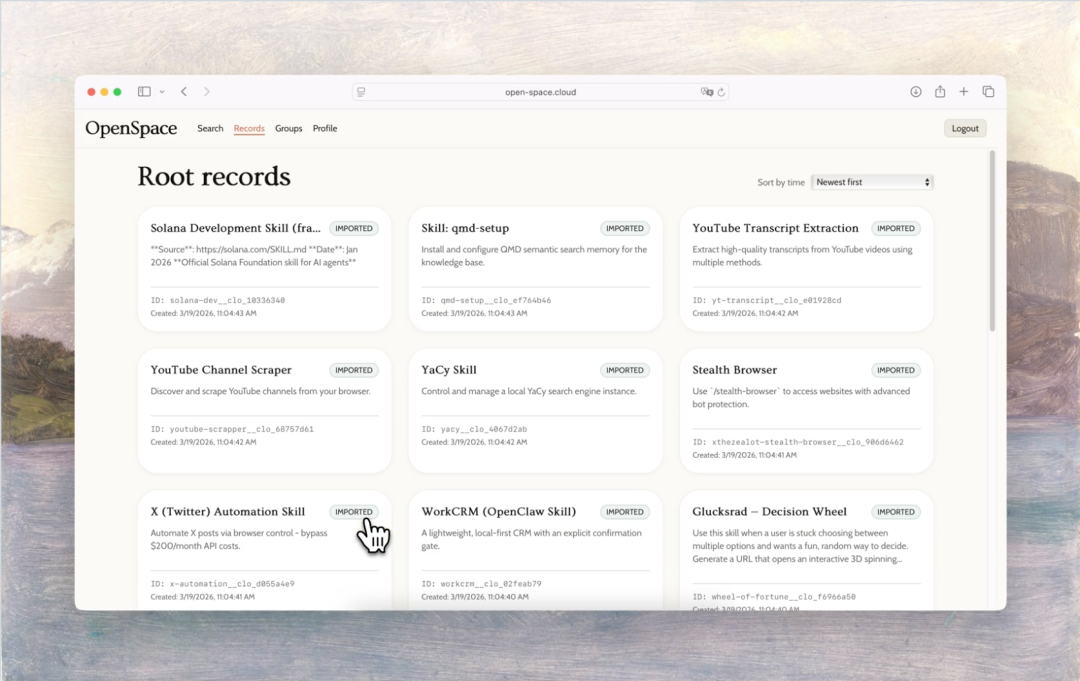The image size is (1080, 681).
Task: Click ID xthezealot-stealth-browser__clo_906d6462 text
Action: pyautogui.click(x=798, y=442)
